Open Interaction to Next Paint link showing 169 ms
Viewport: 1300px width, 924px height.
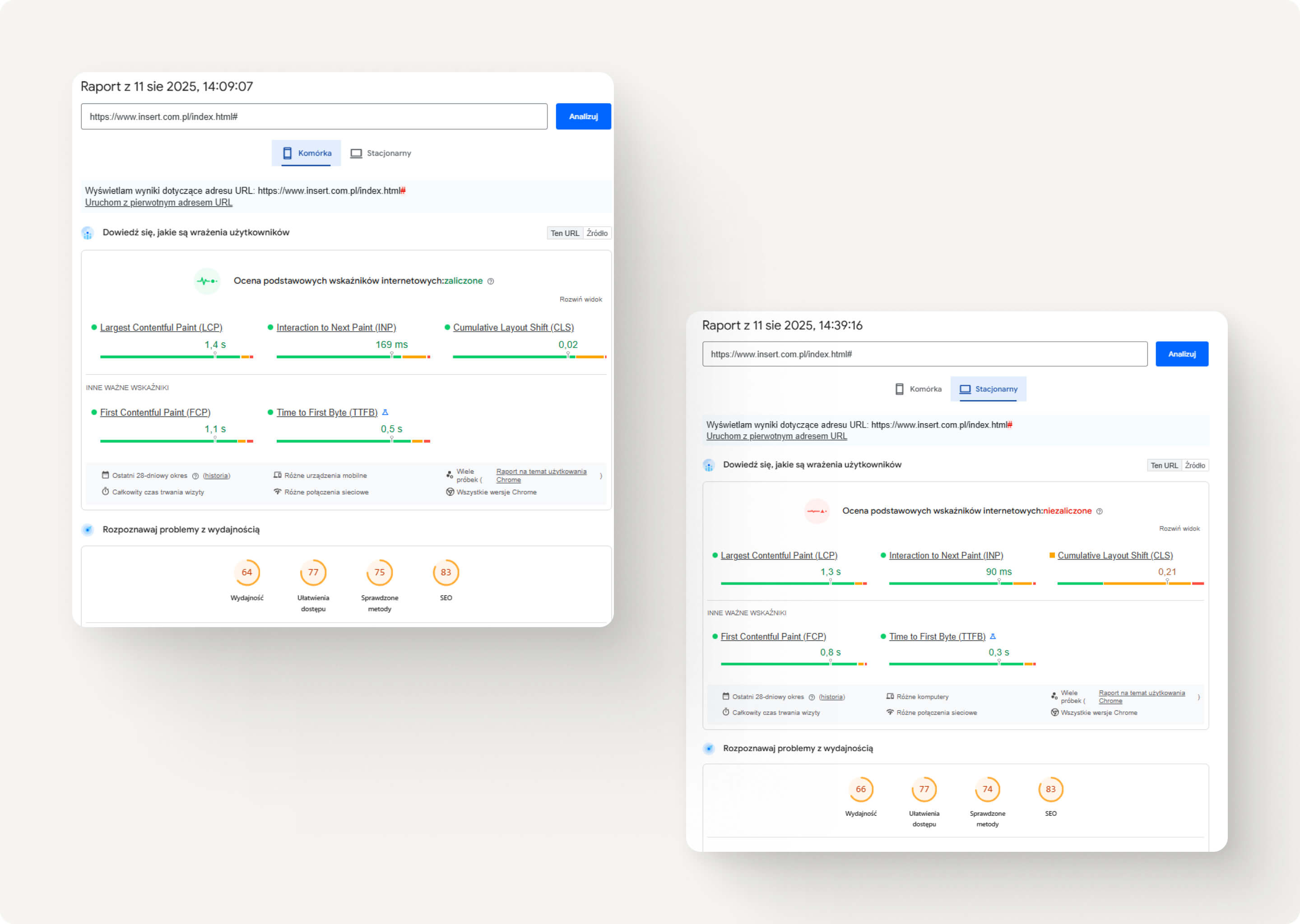336,328
